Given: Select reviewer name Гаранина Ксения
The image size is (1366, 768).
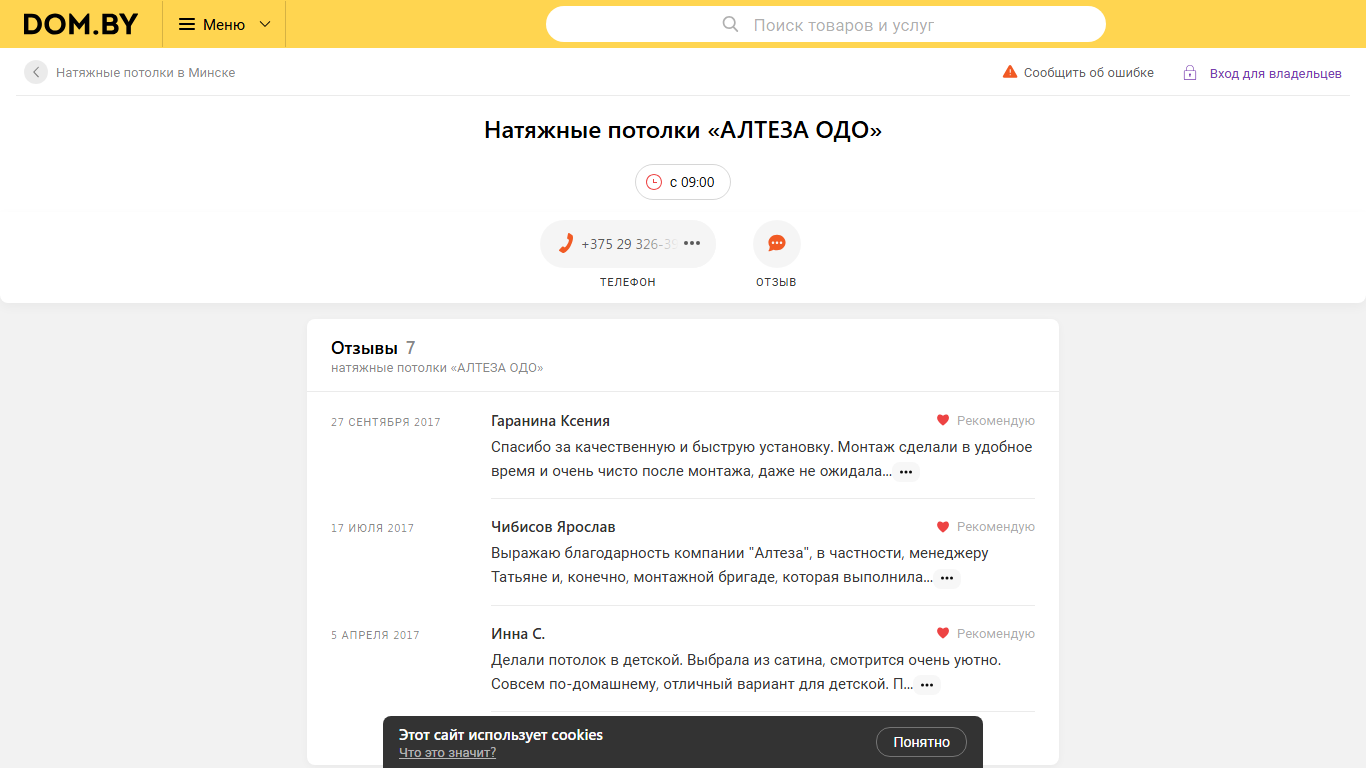Looking at the screenshot, I should [551, 421].
